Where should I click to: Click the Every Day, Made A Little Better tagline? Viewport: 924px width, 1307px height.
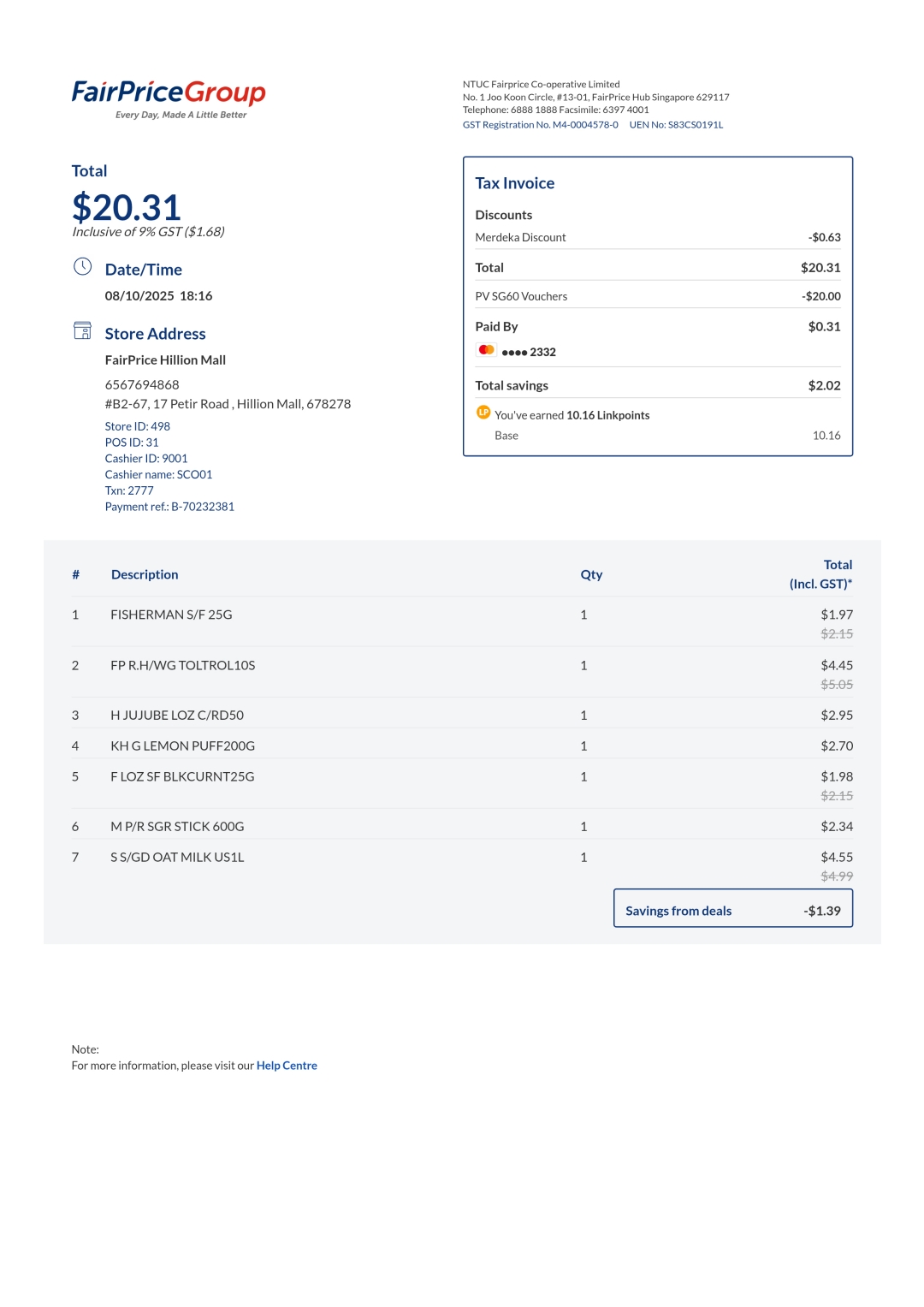pyautogui.click(x=181, y=115)
